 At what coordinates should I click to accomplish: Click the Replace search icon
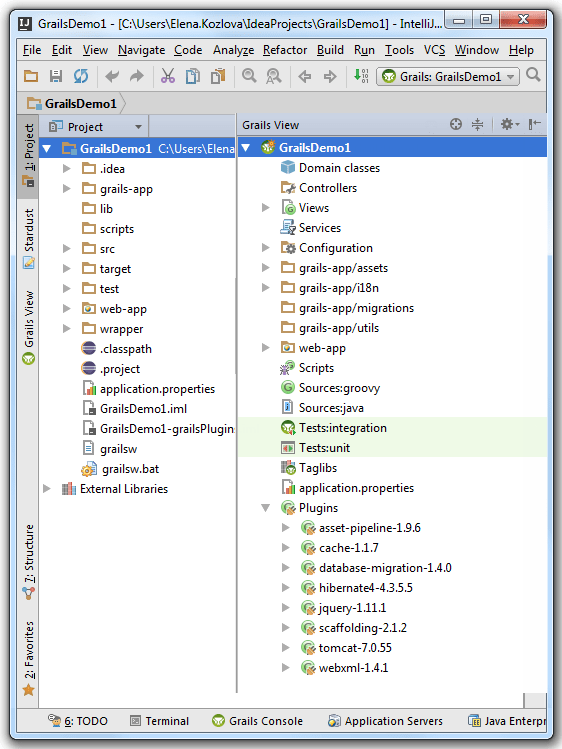click(x=274, y=76)
